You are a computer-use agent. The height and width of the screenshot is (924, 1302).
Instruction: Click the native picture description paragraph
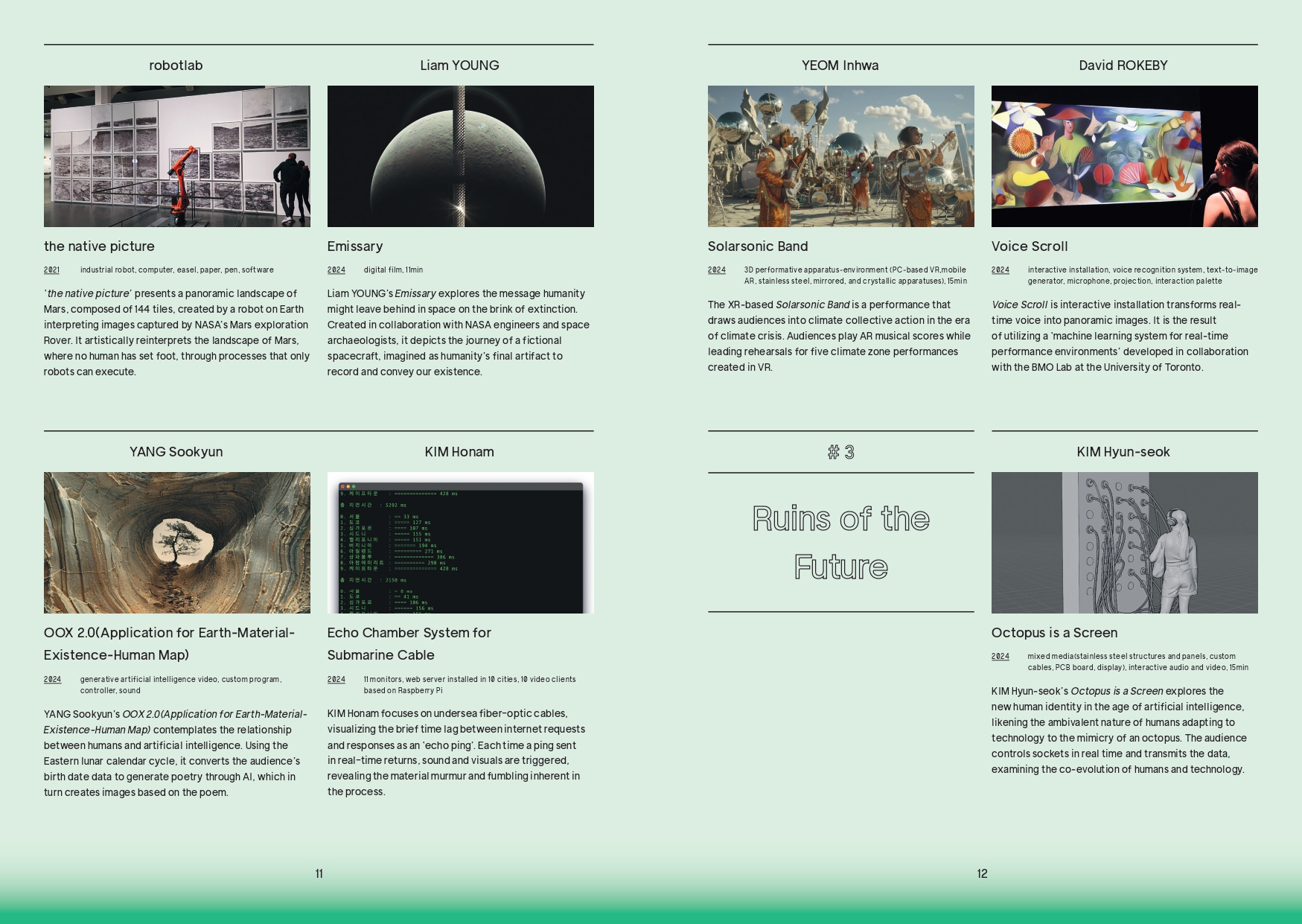tap(177, 333)
